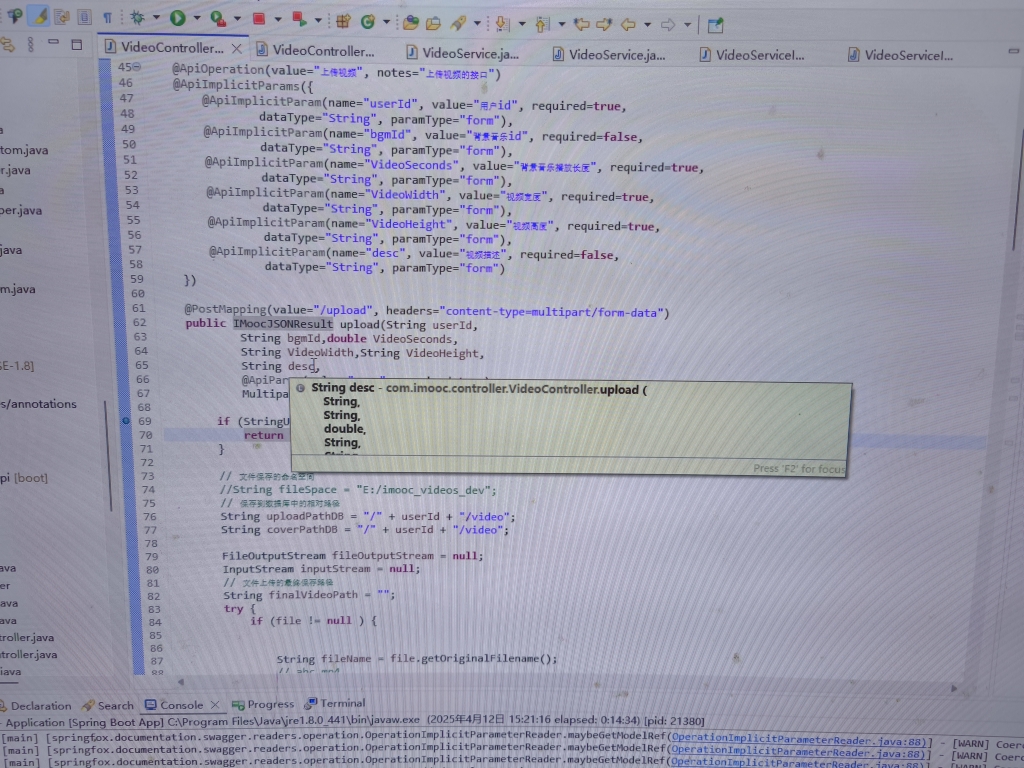This screenshot has width=1024, height=768.
Task: Select the 'pi [boot]' project in the explorer
Action: (24, 477)
